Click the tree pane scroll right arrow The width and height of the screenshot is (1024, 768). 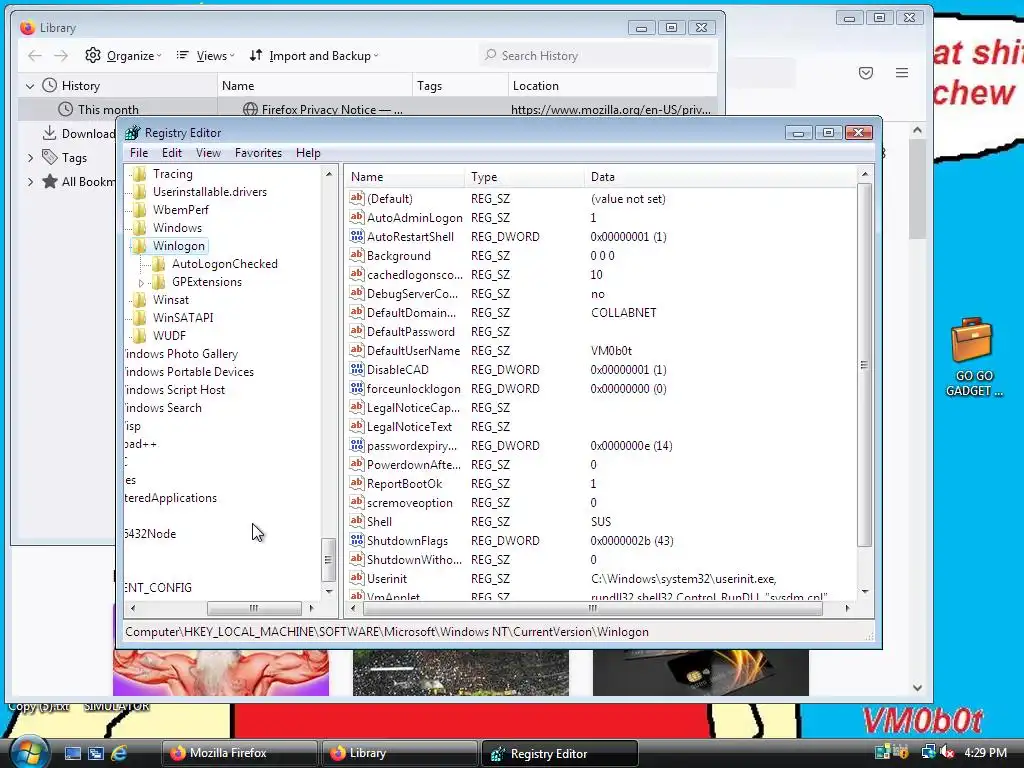coord(312,608)
